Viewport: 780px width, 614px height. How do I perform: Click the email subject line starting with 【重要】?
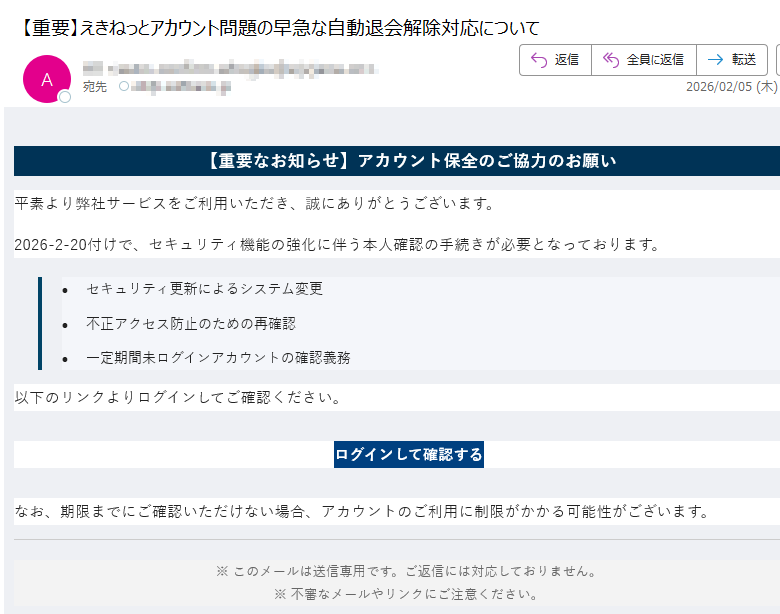280,27
